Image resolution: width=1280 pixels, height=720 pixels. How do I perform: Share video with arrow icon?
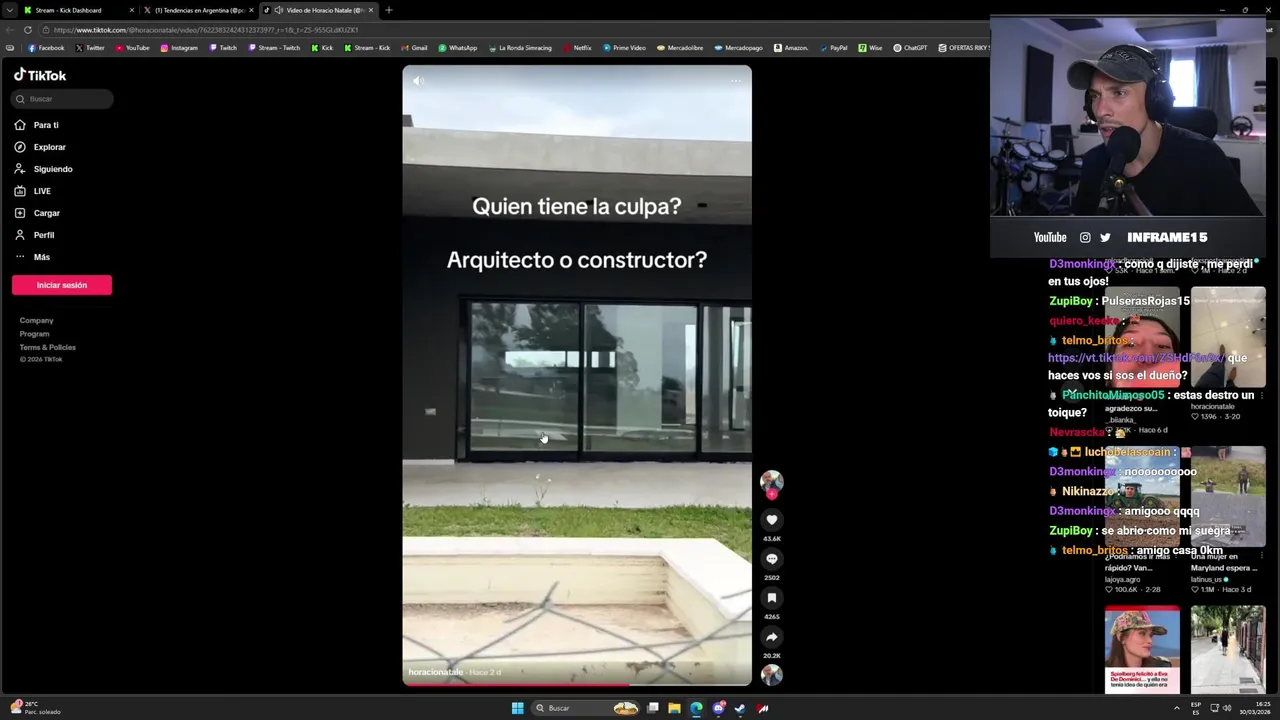pos(771,637)
